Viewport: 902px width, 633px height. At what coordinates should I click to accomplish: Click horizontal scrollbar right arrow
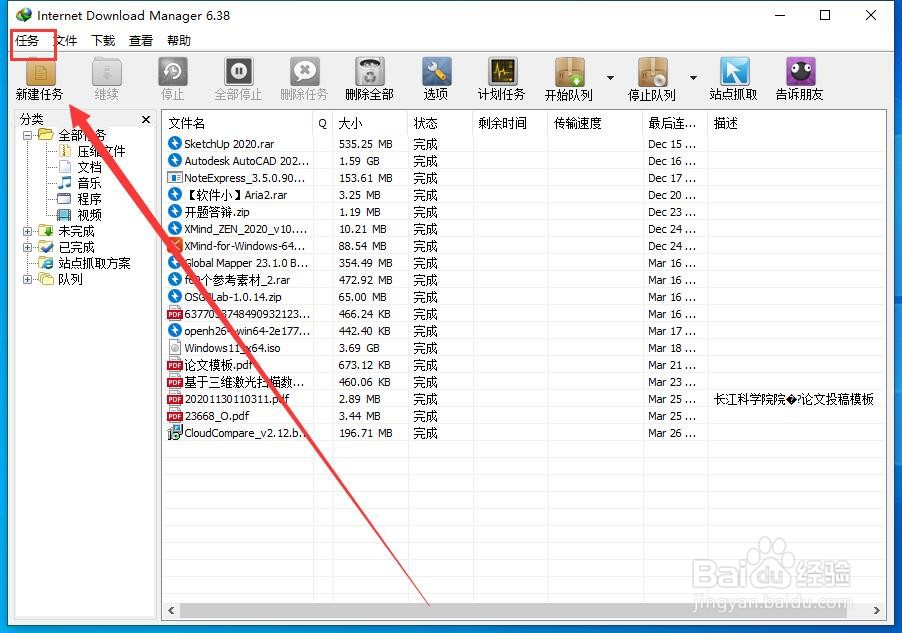pos(877,611)
